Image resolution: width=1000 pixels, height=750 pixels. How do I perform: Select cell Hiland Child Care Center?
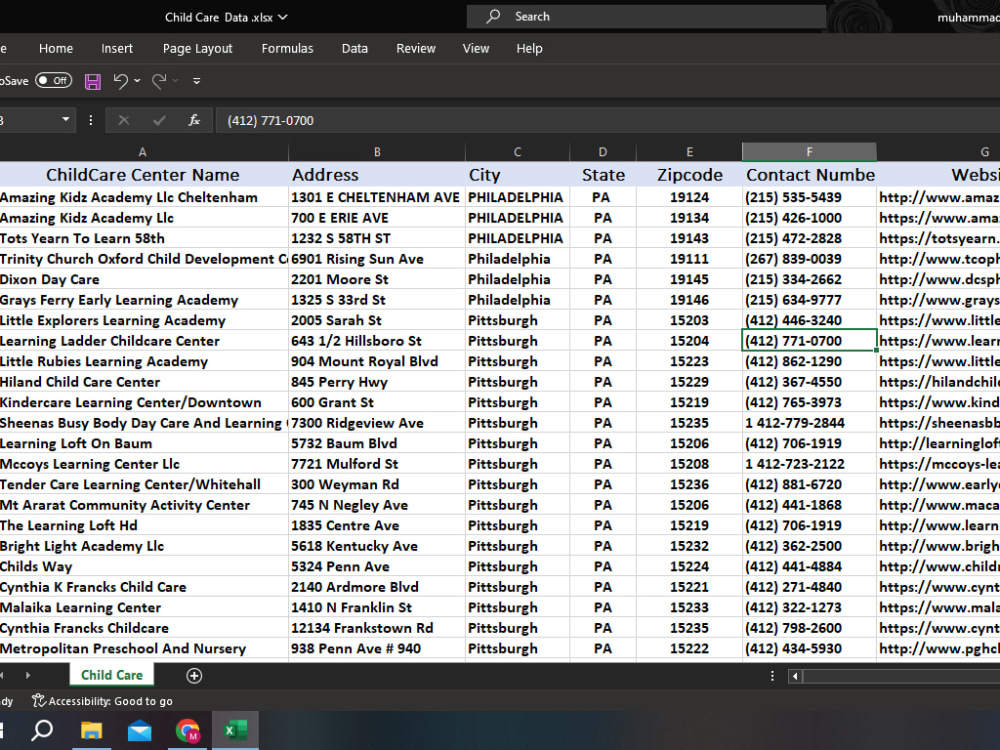click(143, 382)
